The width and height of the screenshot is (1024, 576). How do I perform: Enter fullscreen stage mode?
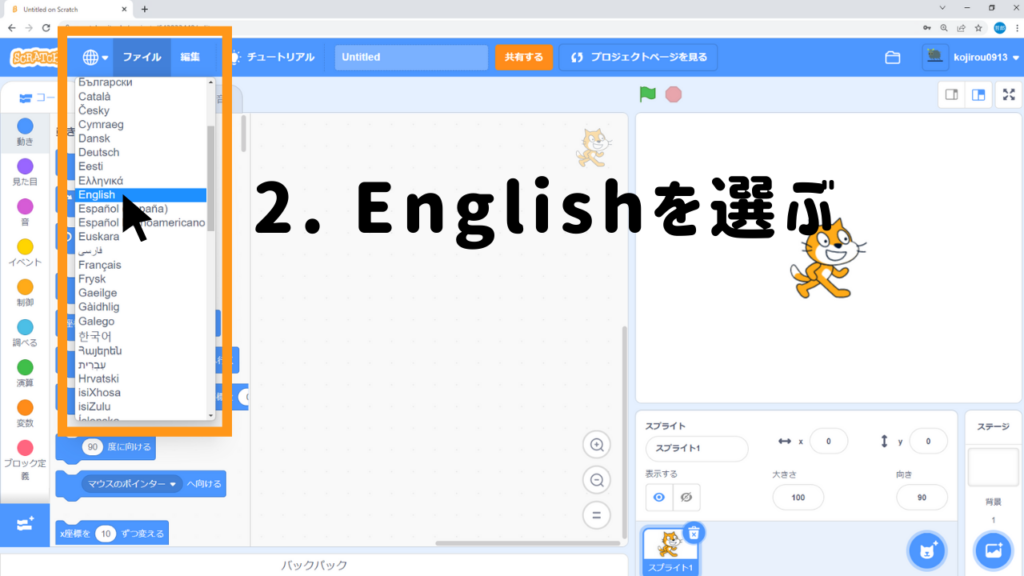pos(1008,94)
